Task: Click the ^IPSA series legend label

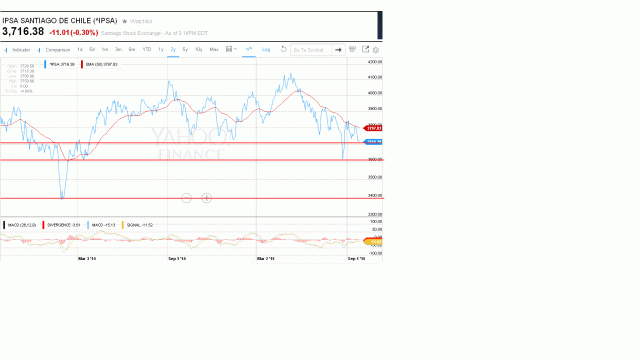Action: click(60, 64)
